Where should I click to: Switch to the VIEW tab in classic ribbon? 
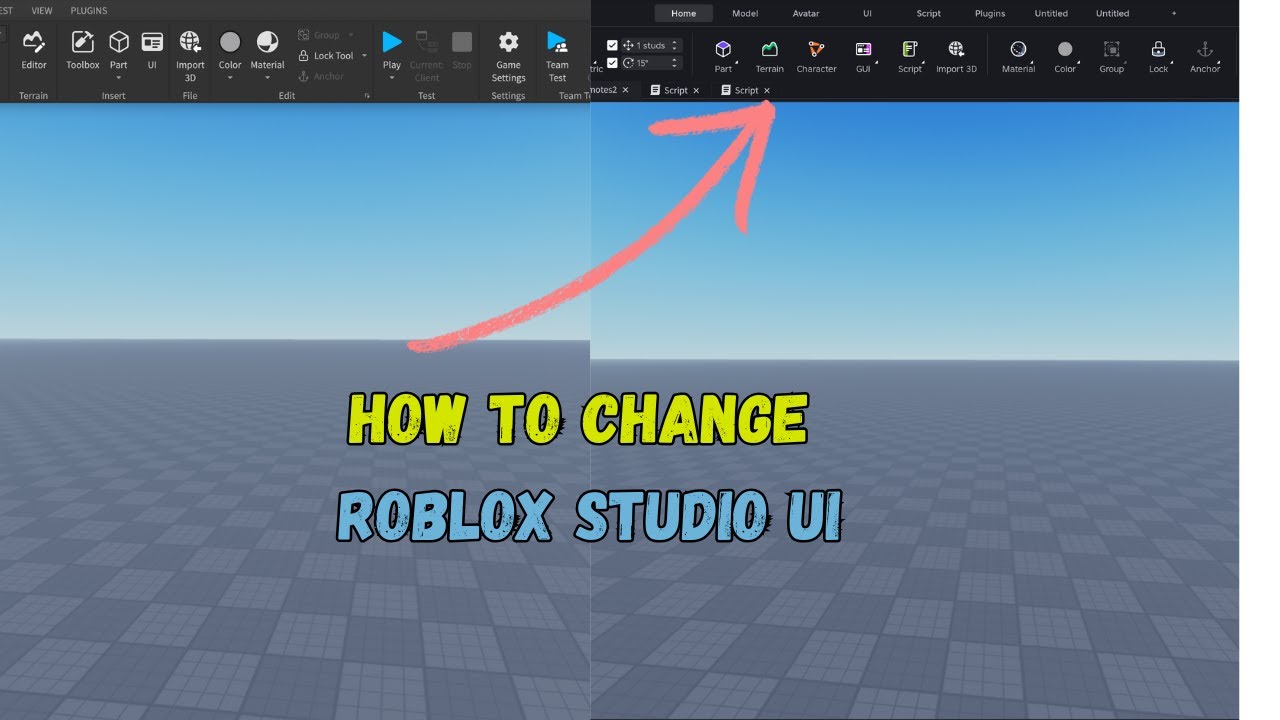pos(42,11)
